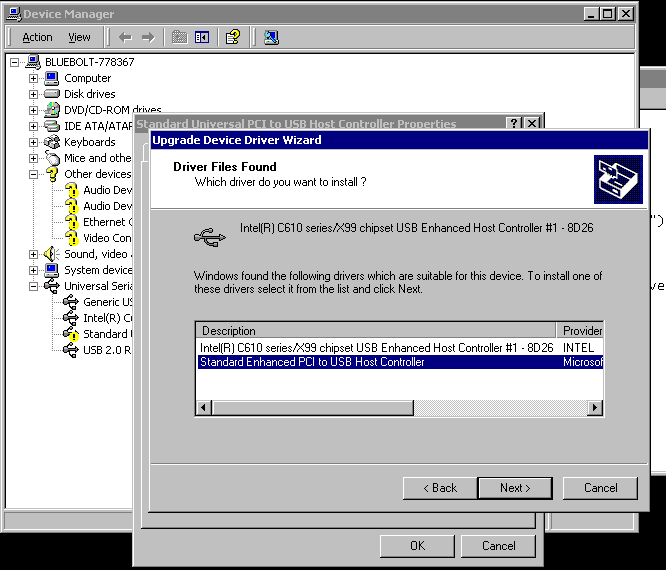Select the USB 2.0 Root Hub icon

(x=71, y=350)
